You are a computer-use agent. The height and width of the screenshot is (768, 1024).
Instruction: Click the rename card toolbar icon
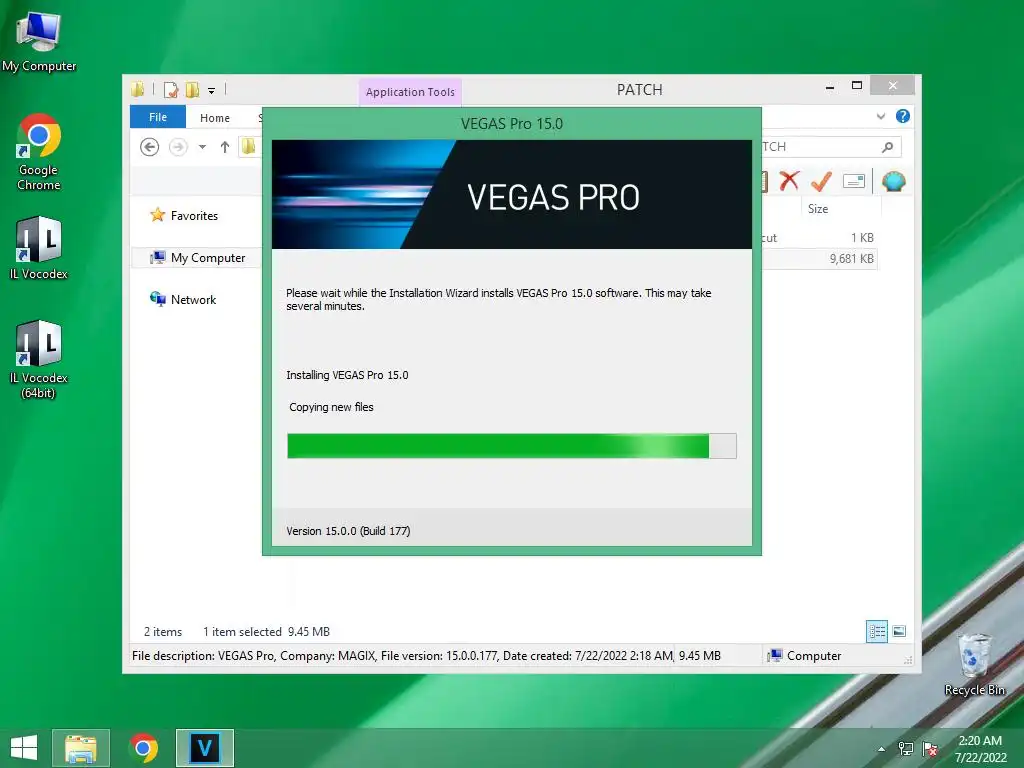[854, 181]
